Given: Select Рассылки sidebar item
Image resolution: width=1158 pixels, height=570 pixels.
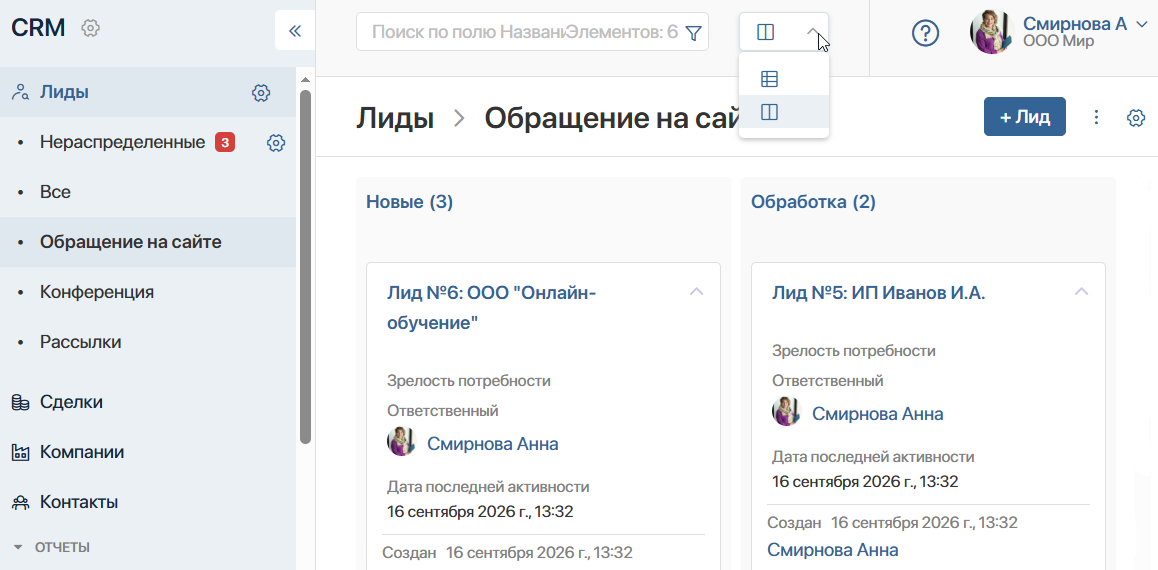Looking at the screenshot, I should [x=80, y=342].
